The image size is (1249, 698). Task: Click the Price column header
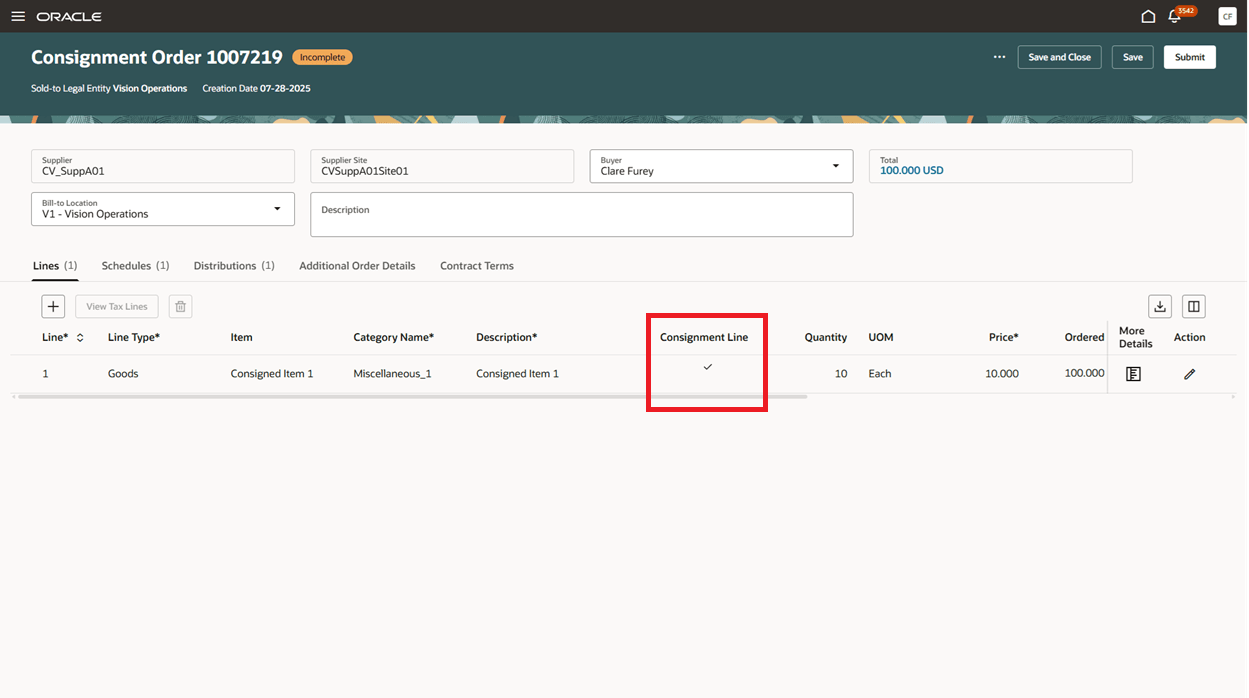point(1004,338)
